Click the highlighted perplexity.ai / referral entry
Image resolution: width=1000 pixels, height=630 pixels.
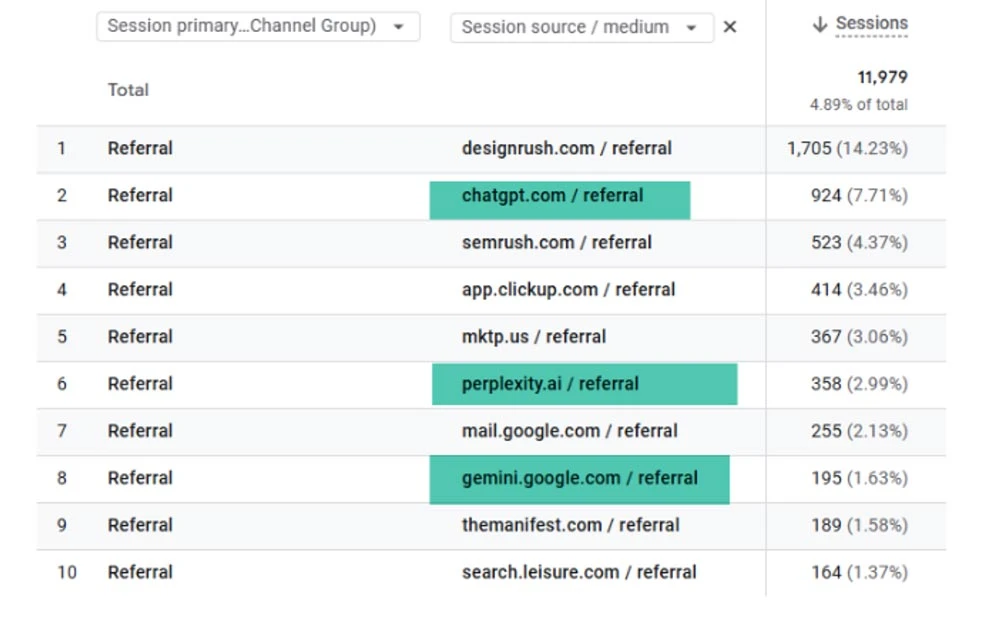pos(550,384)
